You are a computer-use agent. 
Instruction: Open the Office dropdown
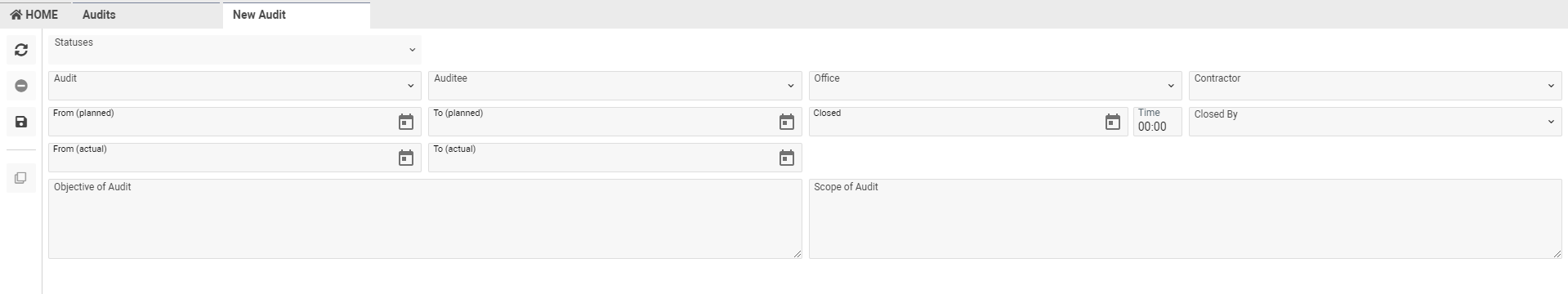[x=995, y=86]
